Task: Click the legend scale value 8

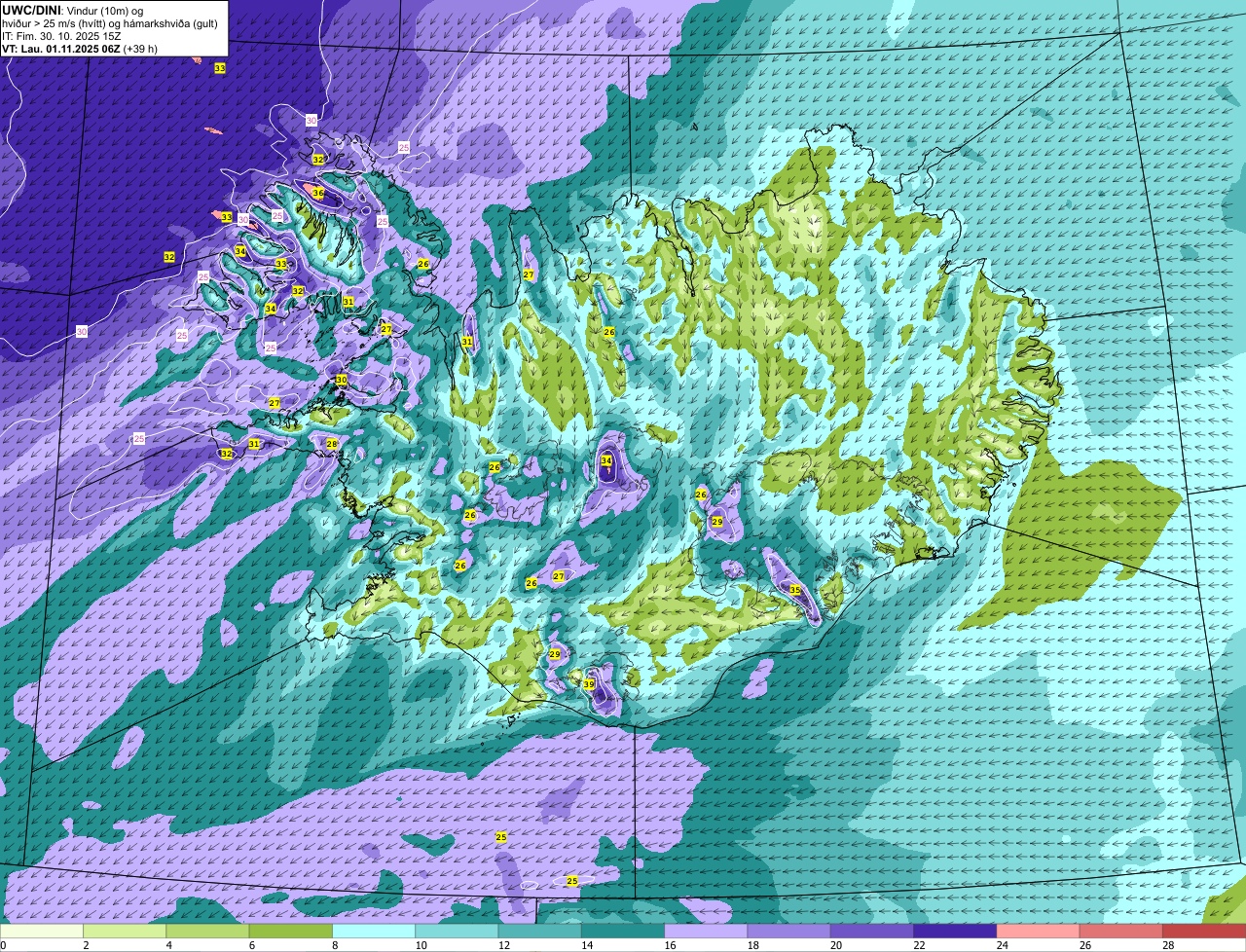Action: tap(334, 945)
